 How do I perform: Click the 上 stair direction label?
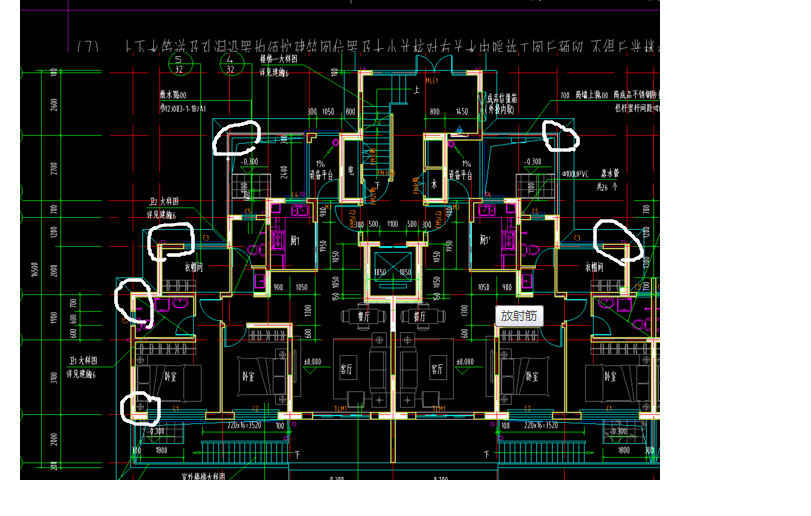point(416,90)
